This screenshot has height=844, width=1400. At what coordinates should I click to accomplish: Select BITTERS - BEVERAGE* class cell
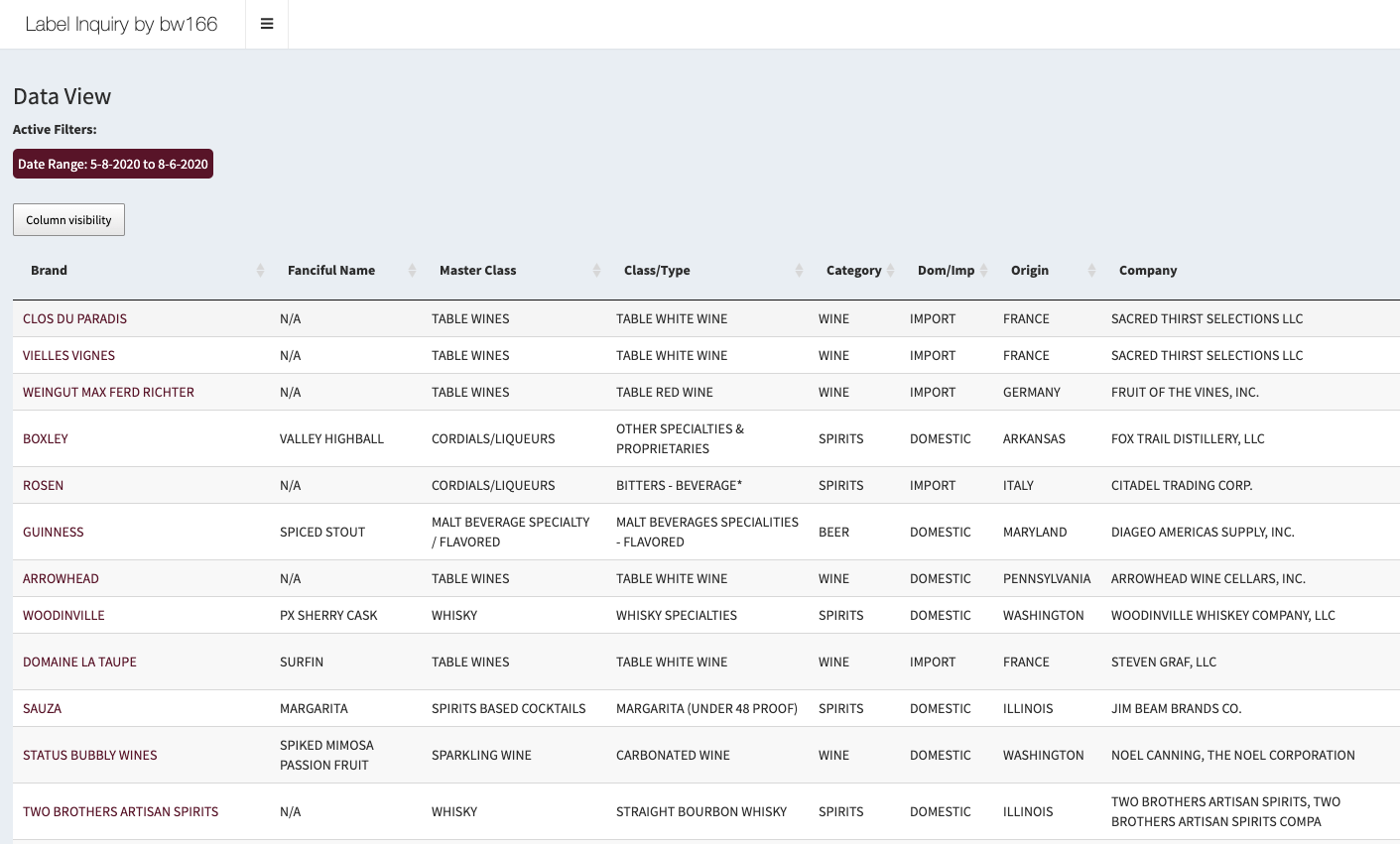click(x=679, y=485)
